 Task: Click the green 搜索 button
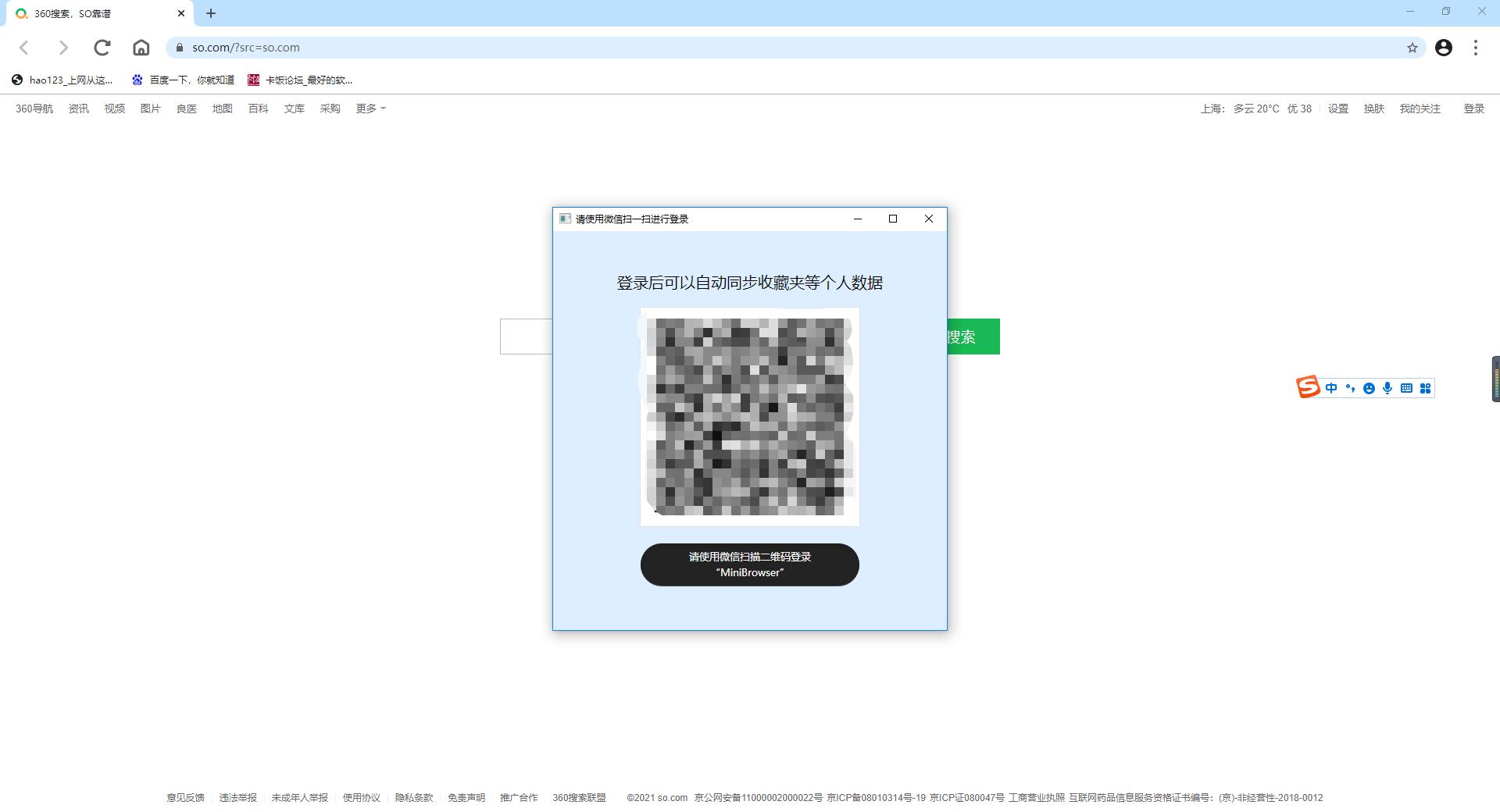[x=973, y=337]
